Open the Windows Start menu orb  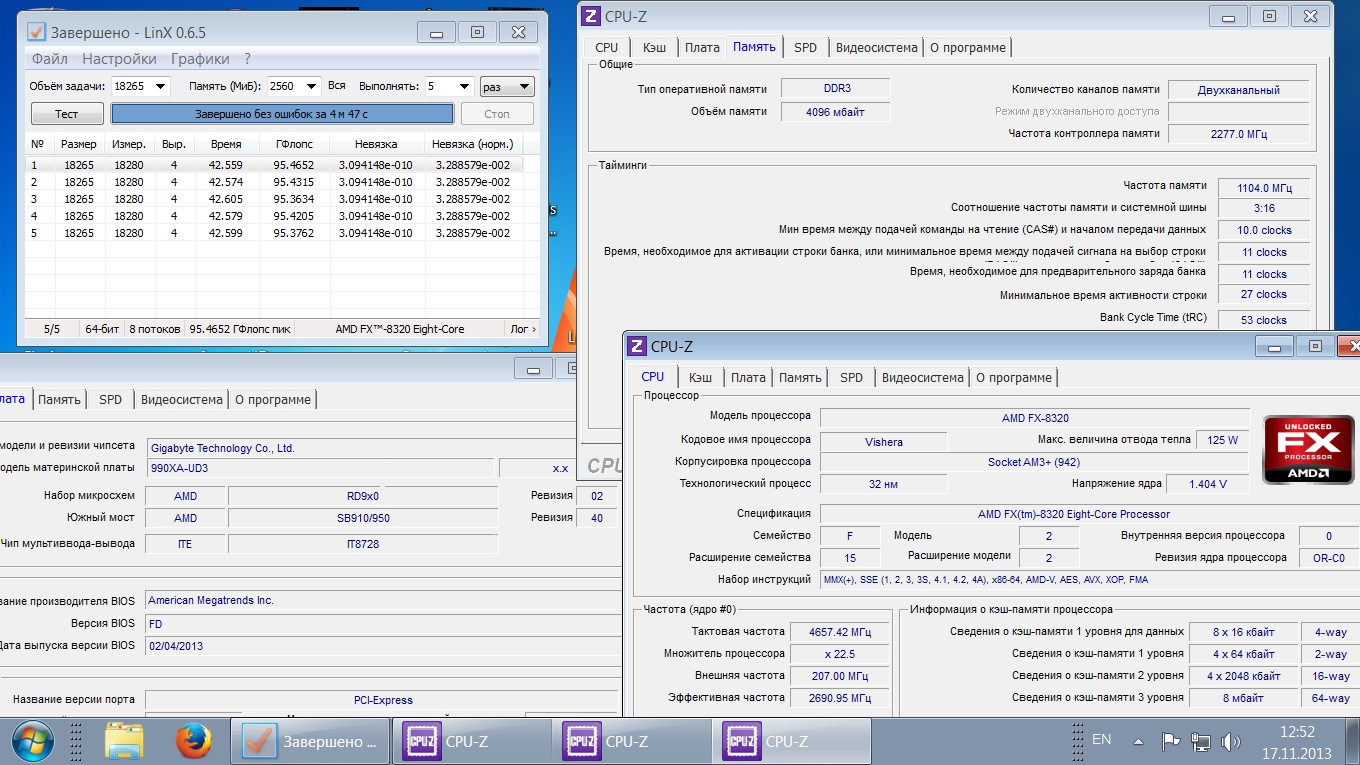coord(34,741)
